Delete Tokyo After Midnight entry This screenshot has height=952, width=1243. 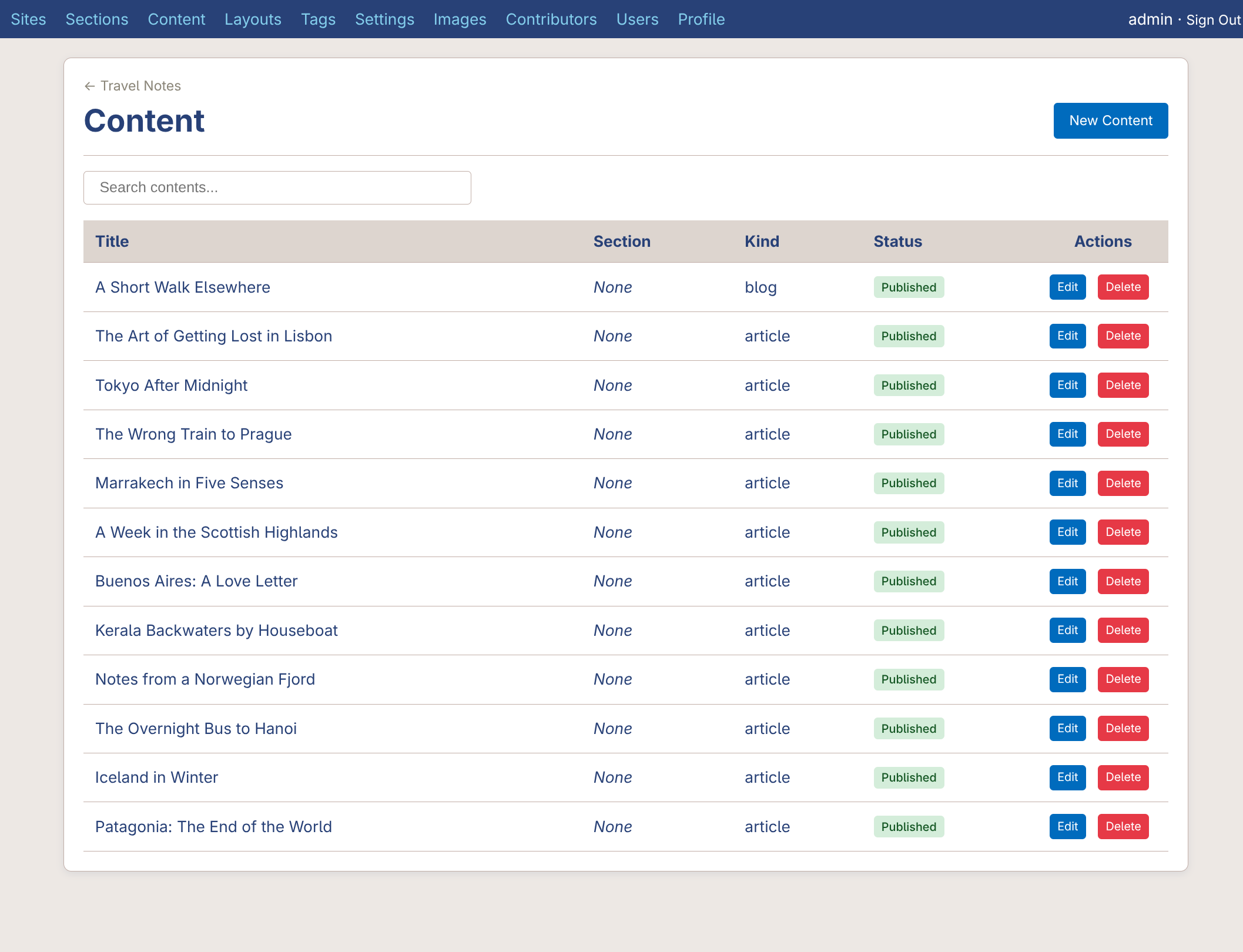point(1123,386)
